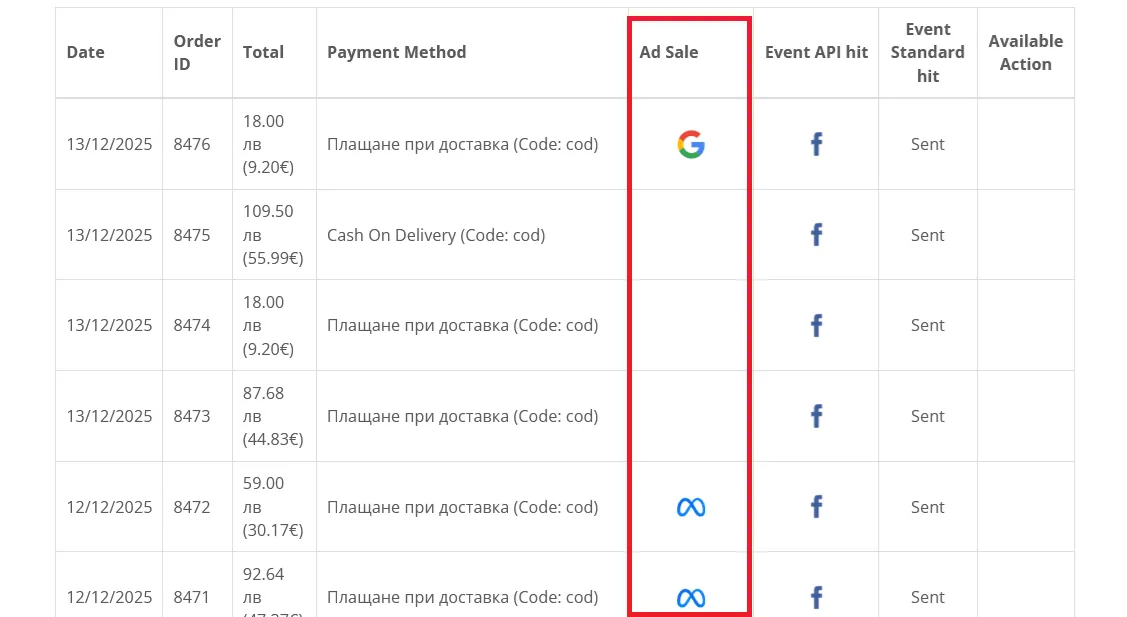Image resolution: width=1127 pixels, height=617 pixels.
Task: Click the Facebook icon for order 8471
Action: click(816, 597)
